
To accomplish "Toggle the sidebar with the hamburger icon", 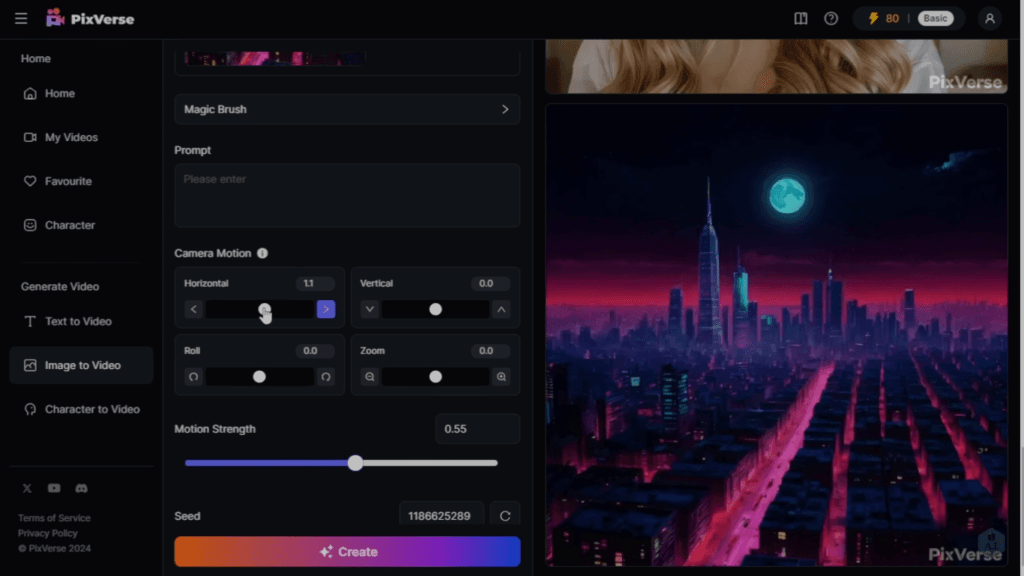I will pyautogui.click(x=20, y=17).
